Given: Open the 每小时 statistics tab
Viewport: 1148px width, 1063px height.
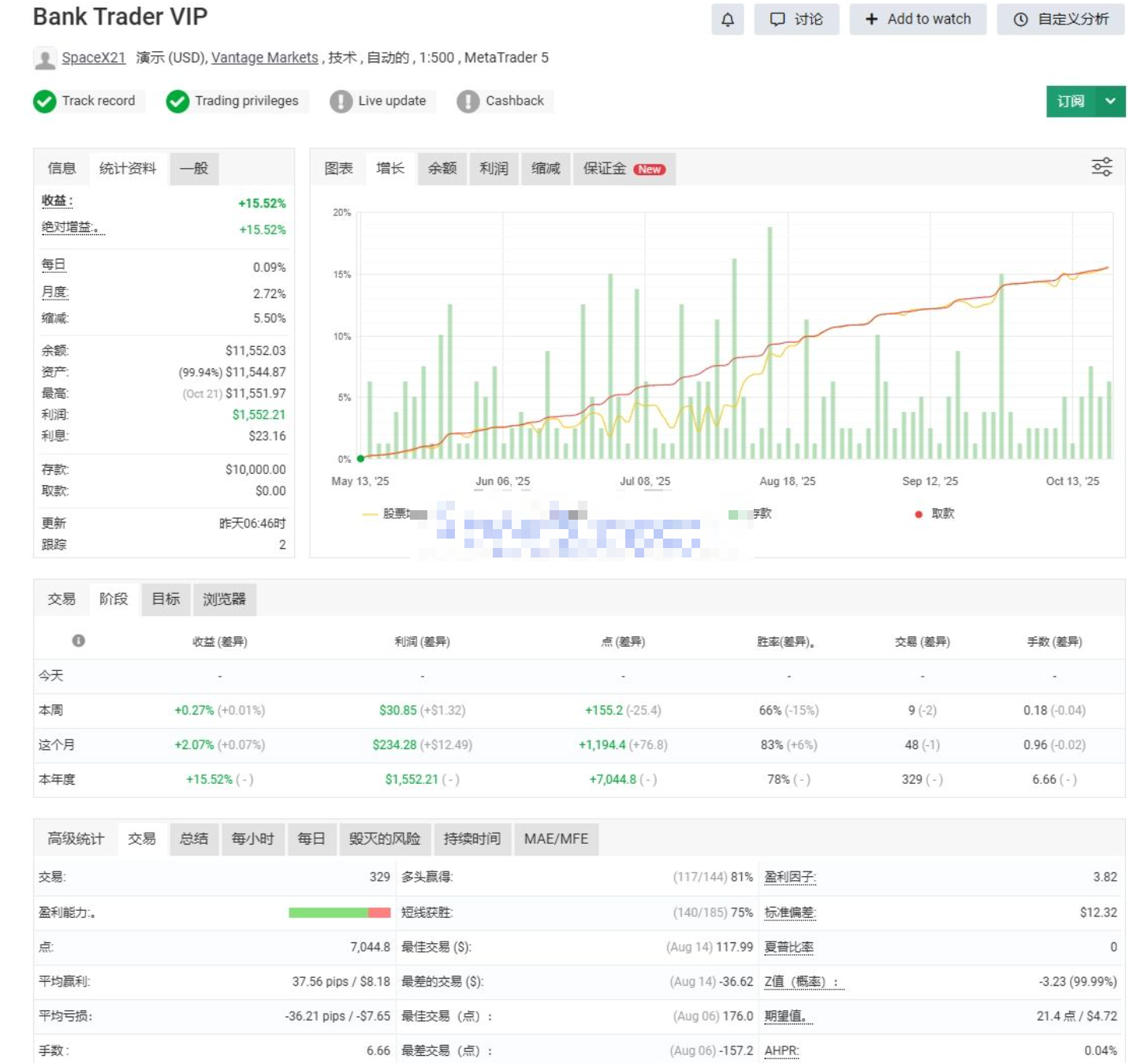Looking at the screenshot, I should coord(252,839).
